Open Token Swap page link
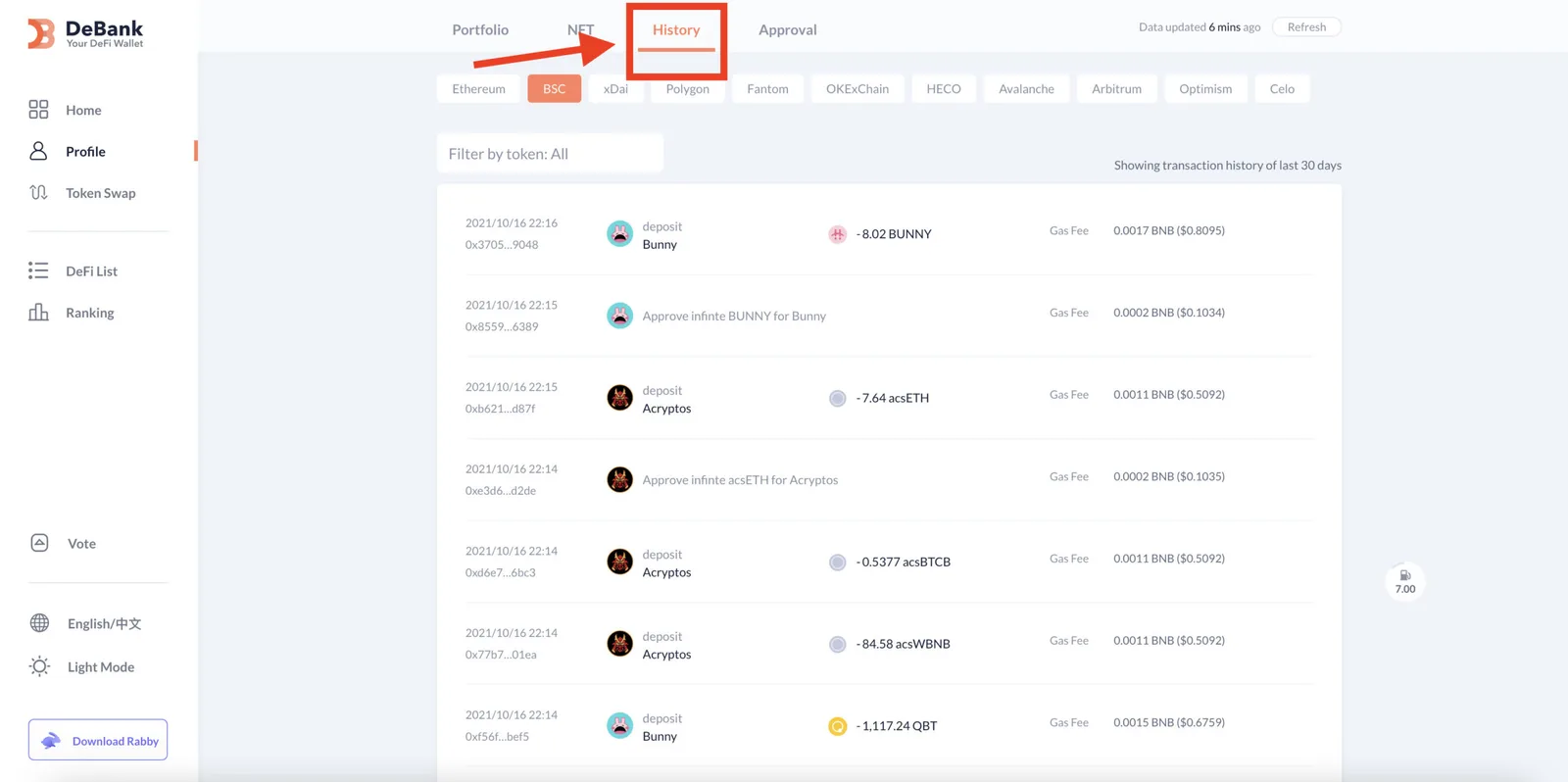Image resolution: width=1568 pixels, height=782 pixels. coord(101,193)
